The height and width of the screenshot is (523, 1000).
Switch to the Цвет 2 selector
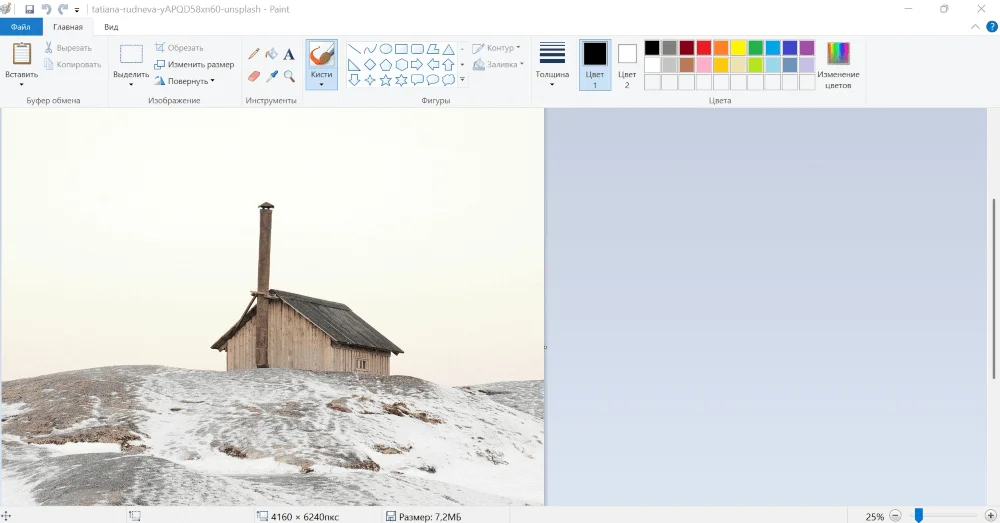[x=627, y=65]
